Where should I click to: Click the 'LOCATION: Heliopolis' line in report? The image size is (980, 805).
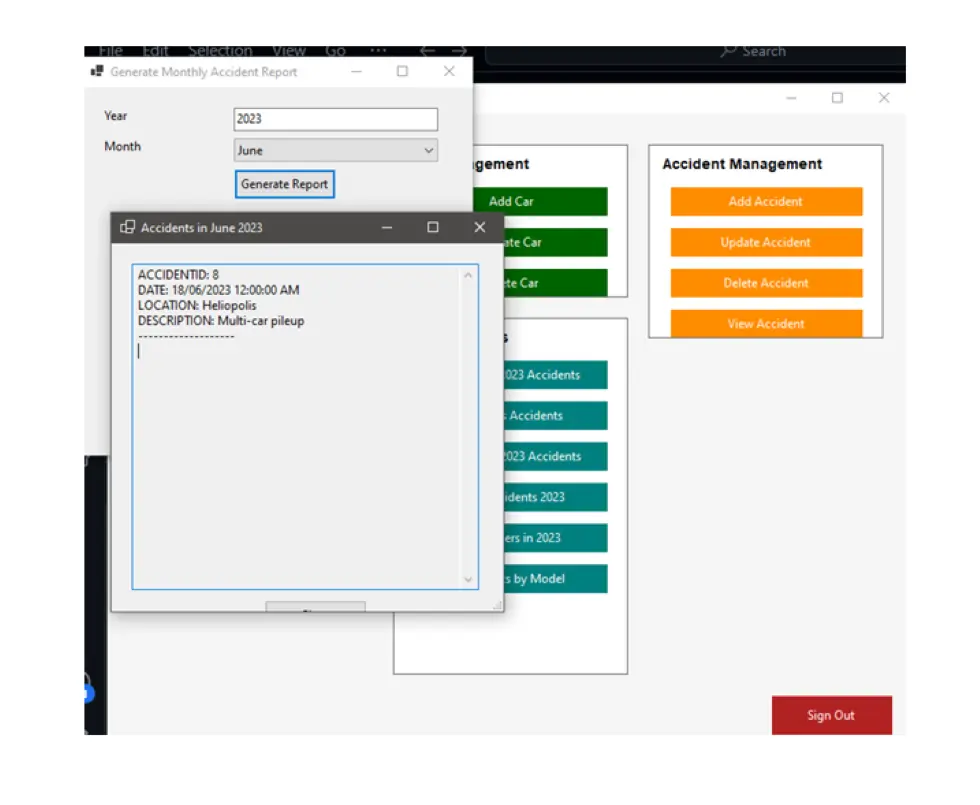click(197, 306)
